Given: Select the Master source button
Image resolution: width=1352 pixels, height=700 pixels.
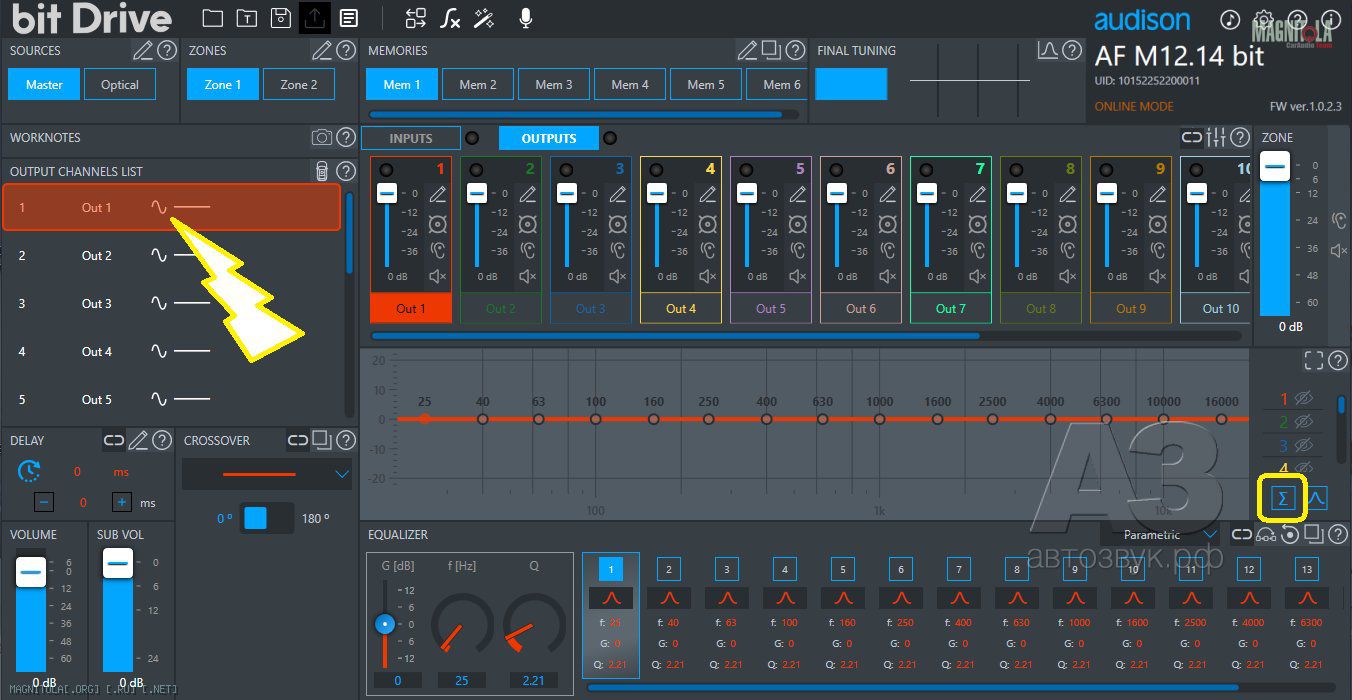Looking at the screenshot, I should 44,85.
